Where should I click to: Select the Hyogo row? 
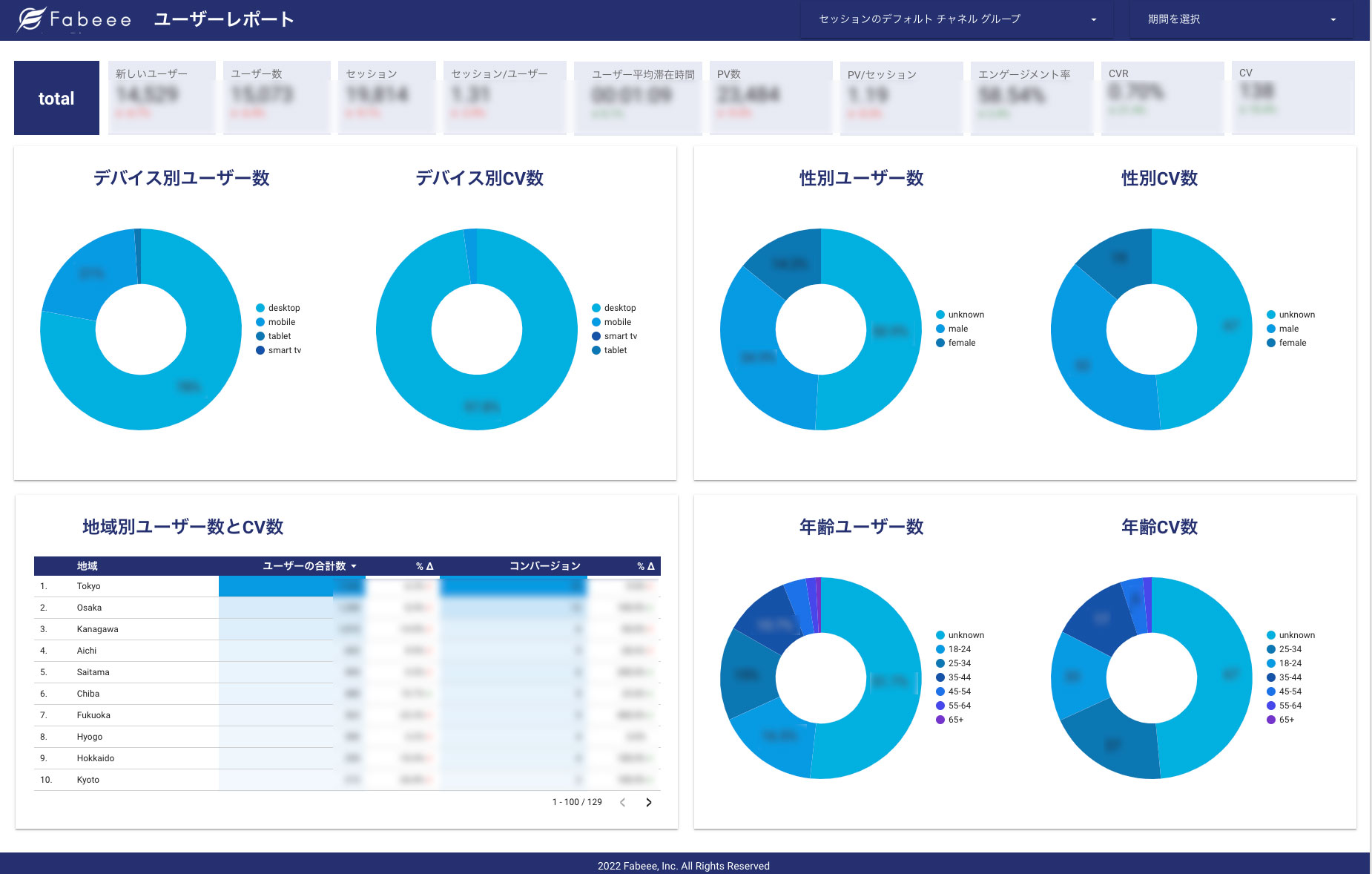[x=347, y=737]
